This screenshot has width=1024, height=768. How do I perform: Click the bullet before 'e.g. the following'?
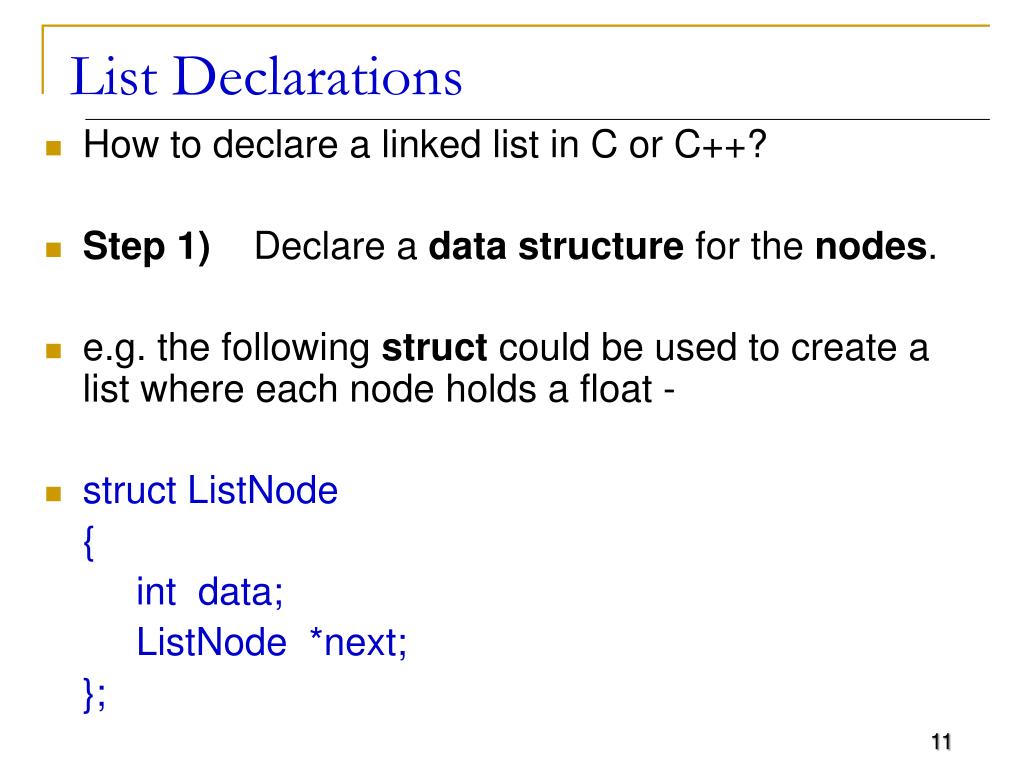point(54,351)
